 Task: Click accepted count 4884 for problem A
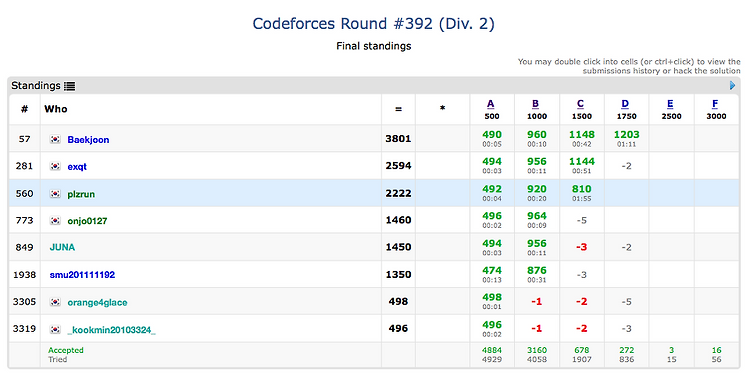coord(492,350)
